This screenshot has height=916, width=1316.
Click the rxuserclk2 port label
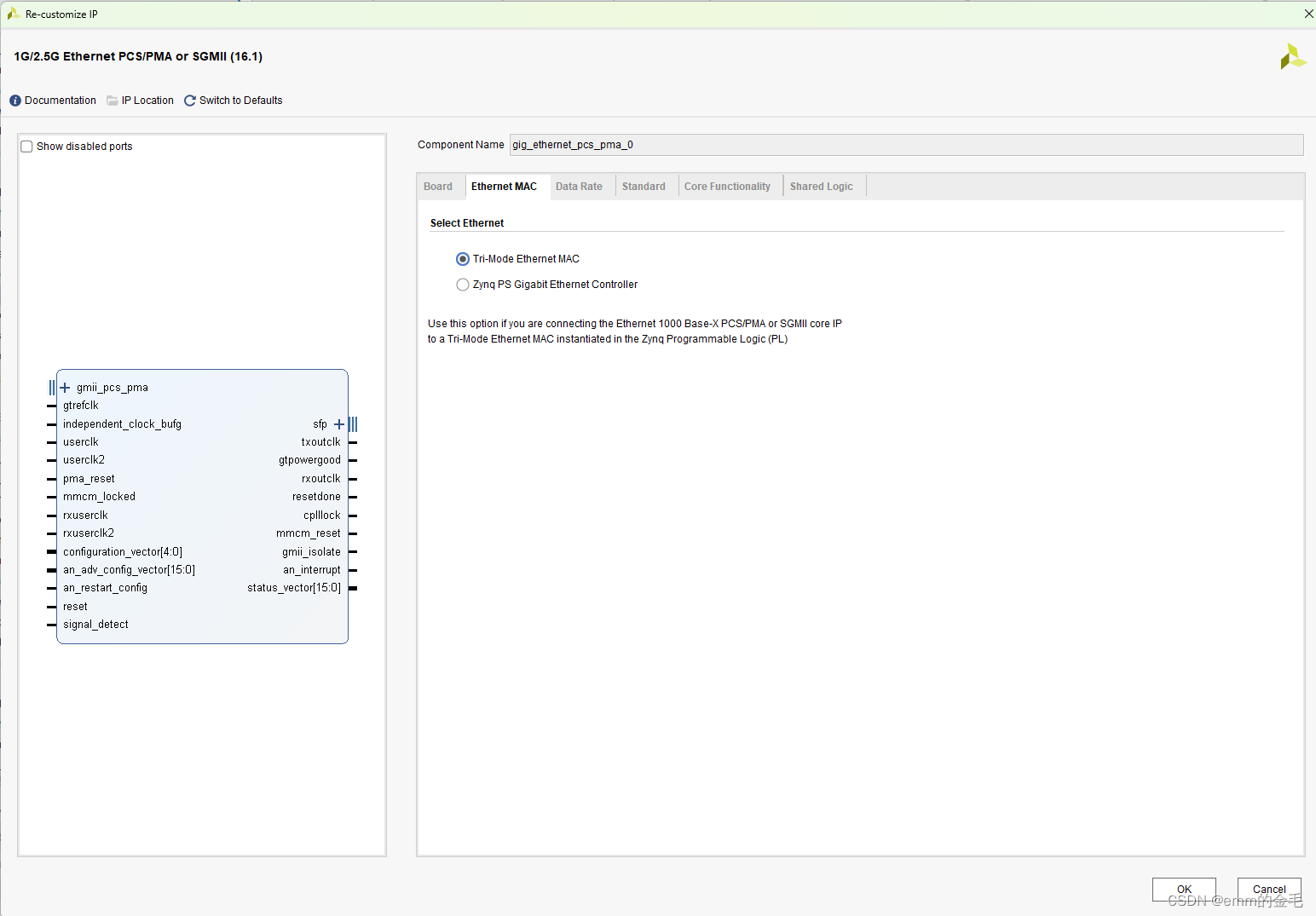[89, 533]
